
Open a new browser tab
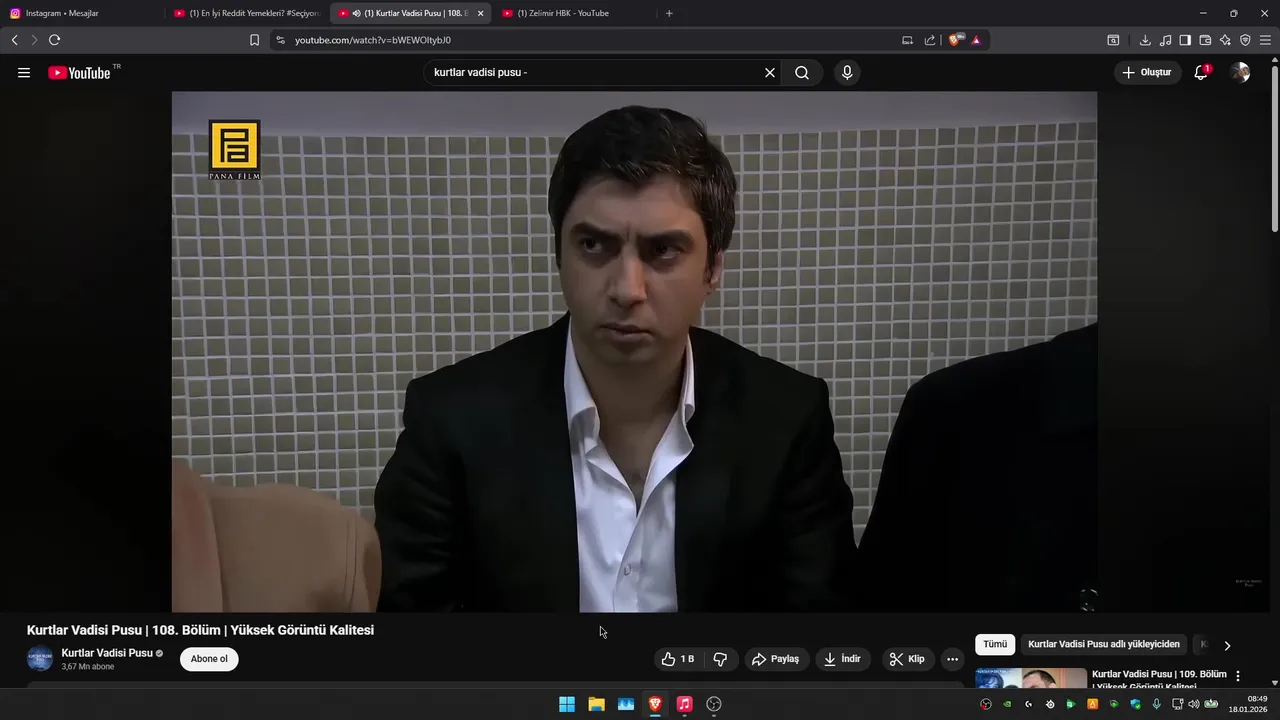click(x=669, y=13)
